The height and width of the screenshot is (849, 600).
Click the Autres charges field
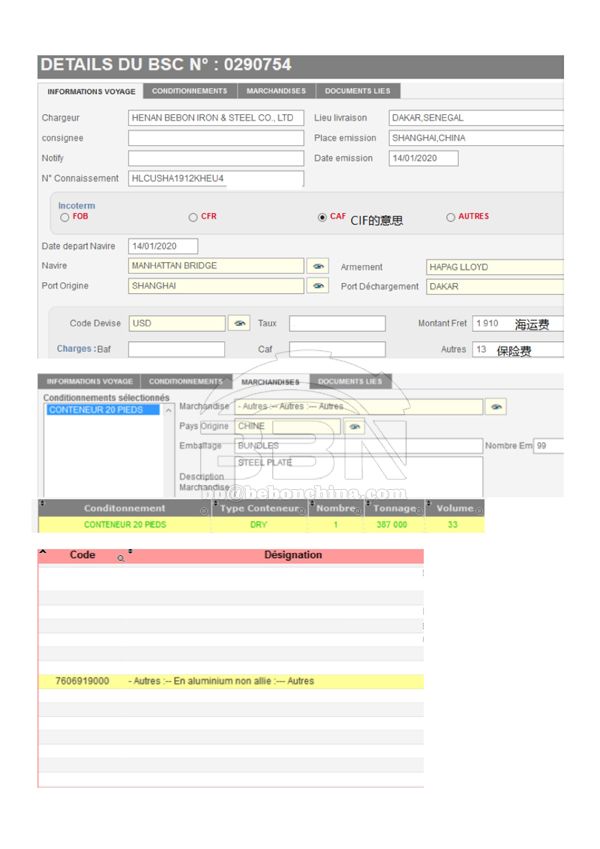[x=518, y=349]
